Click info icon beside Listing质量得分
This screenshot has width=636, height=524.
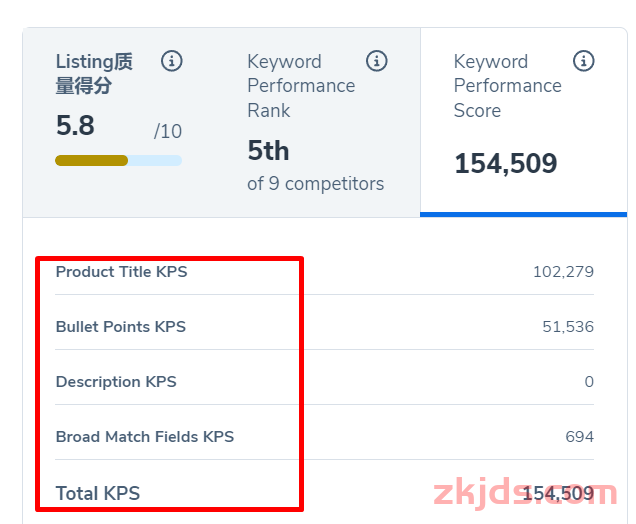click(172, 61)
